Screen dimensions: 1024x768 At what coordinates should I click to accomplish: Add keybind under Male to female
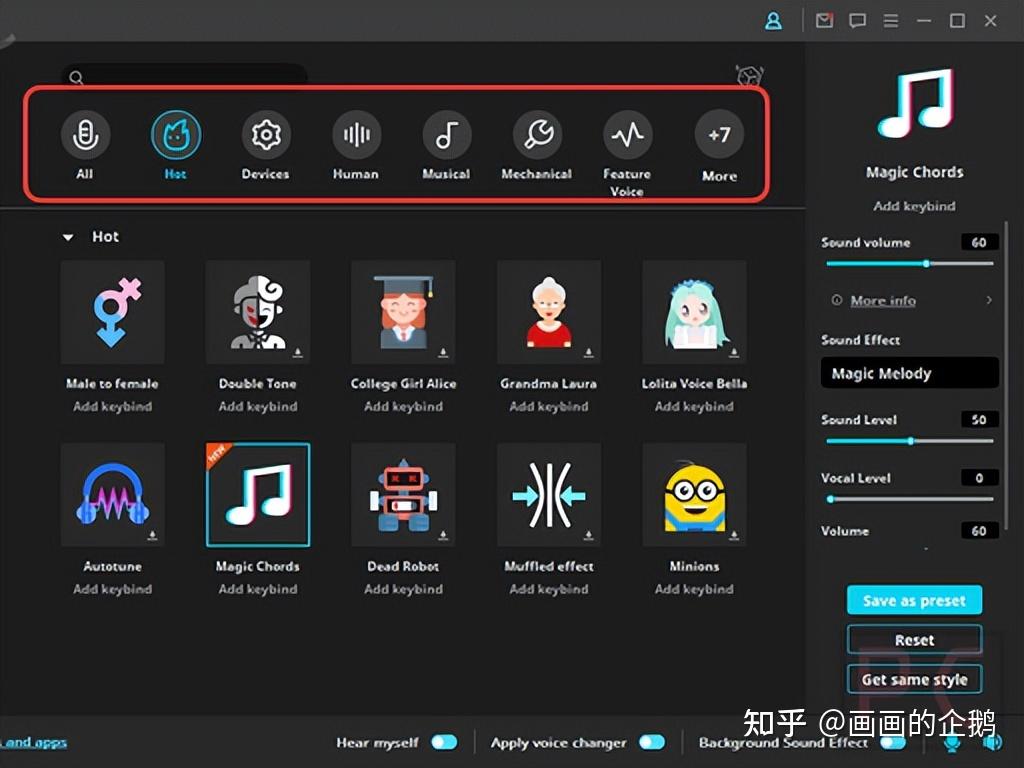112,406
